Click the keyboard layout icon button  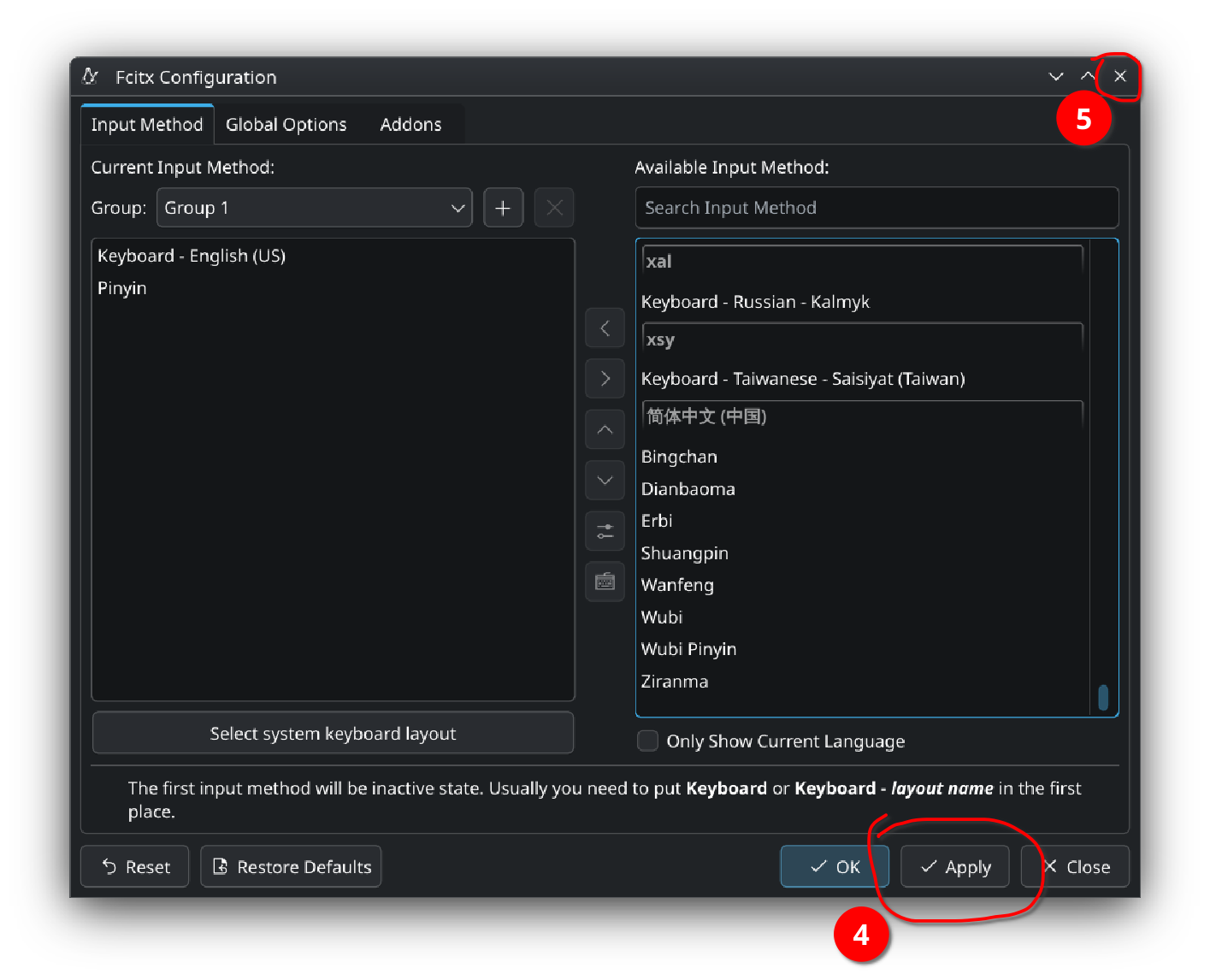[605, 582]
